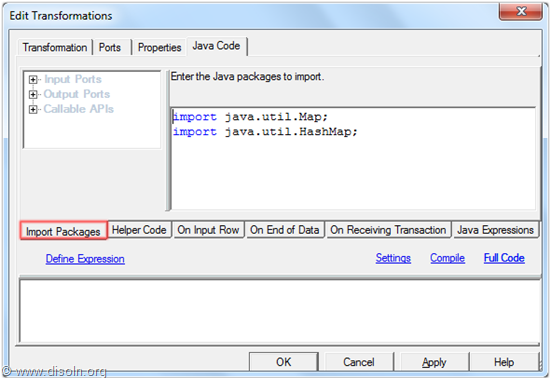Expand the Callable APIs tree node
The image size is (551, 378).
click(33, 110)
